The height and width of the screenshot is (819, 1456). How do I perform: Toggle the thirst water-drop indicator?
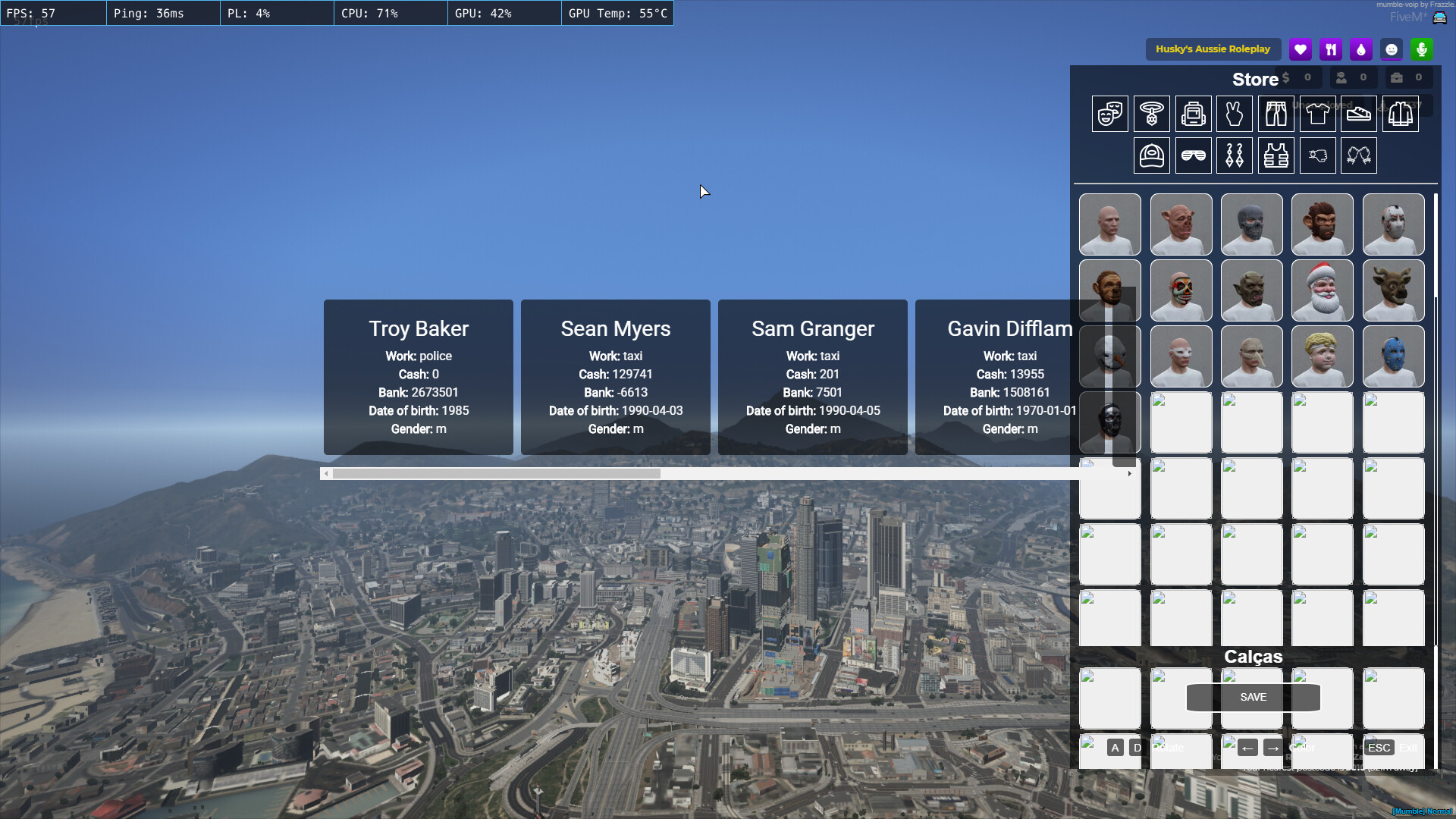pyautogui.click(x=1361, y=49)
